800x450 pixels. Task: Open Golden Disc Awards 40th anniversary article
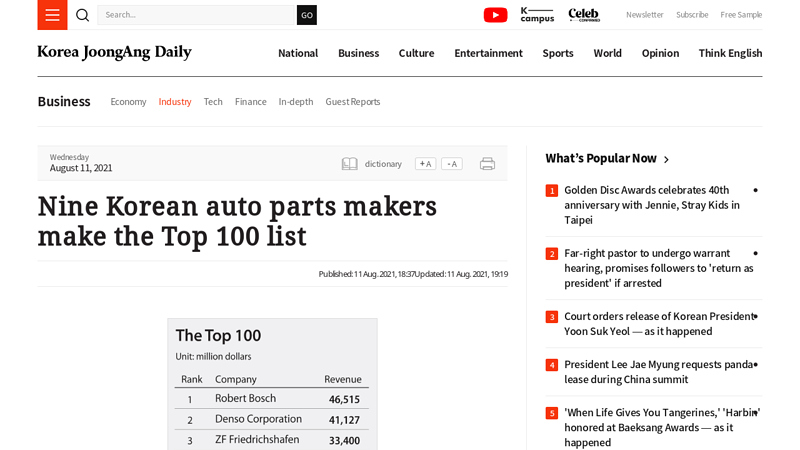point(652,205)
